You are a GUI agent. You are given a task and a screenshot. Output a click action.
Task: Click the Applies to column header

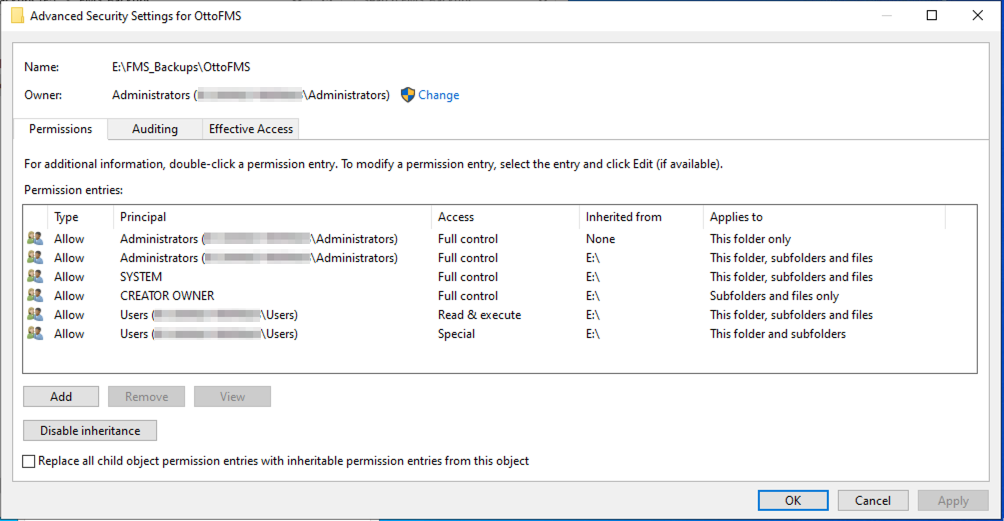736,217
